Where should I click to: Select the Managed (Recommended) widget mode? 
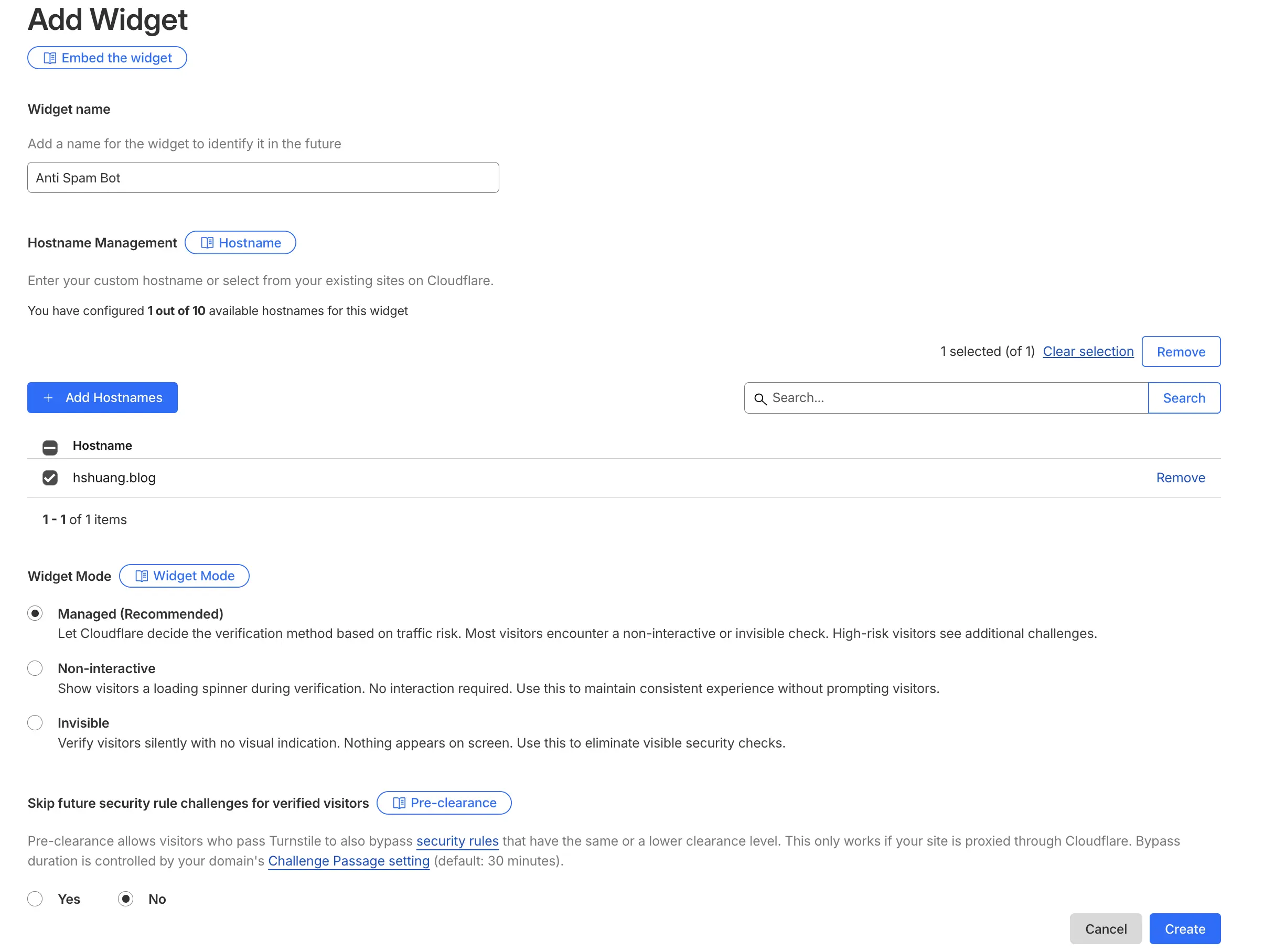[36, 614]
